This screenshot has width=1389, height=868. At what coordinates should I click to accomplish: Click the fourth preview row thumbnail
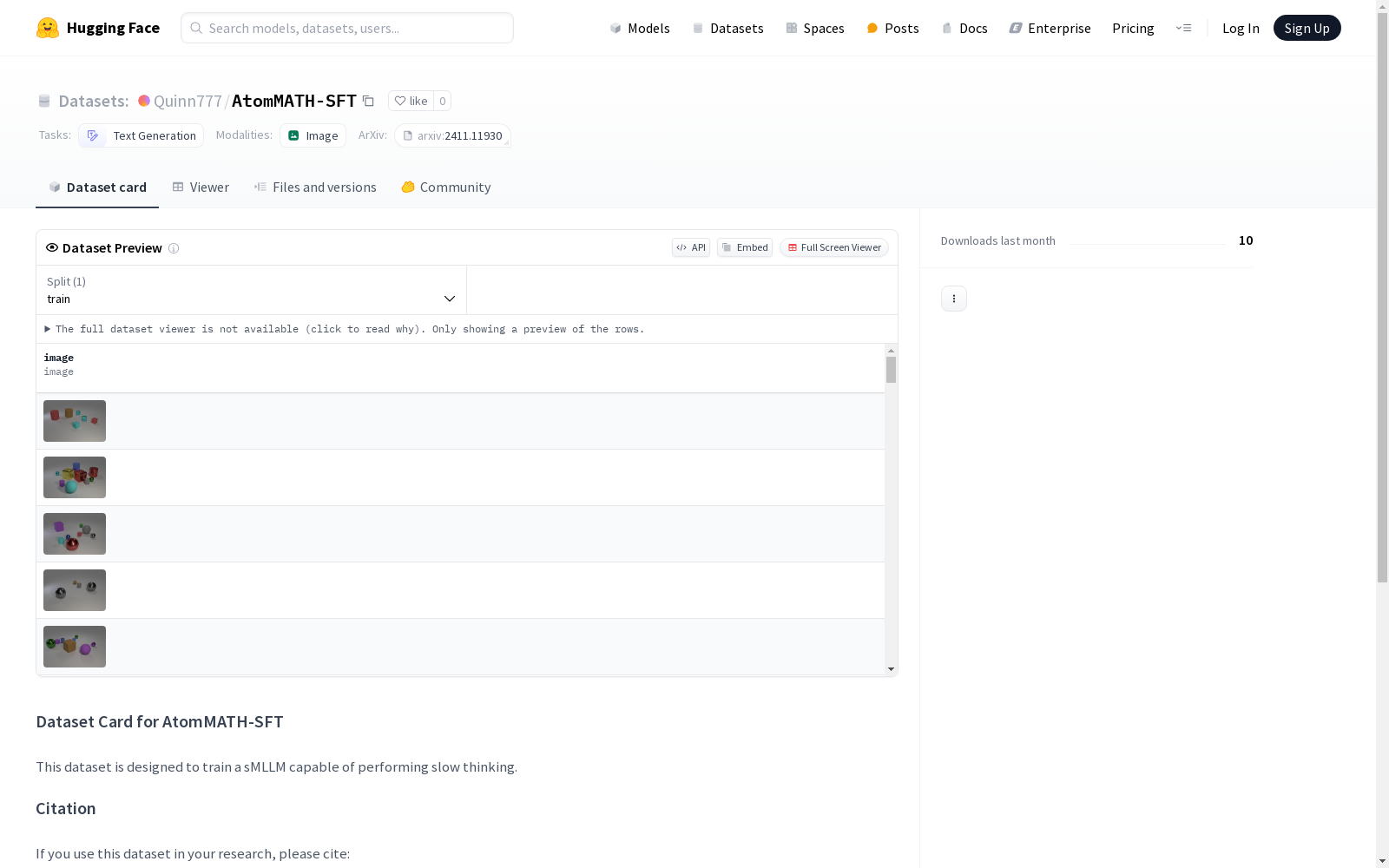[x=75, y=590]
